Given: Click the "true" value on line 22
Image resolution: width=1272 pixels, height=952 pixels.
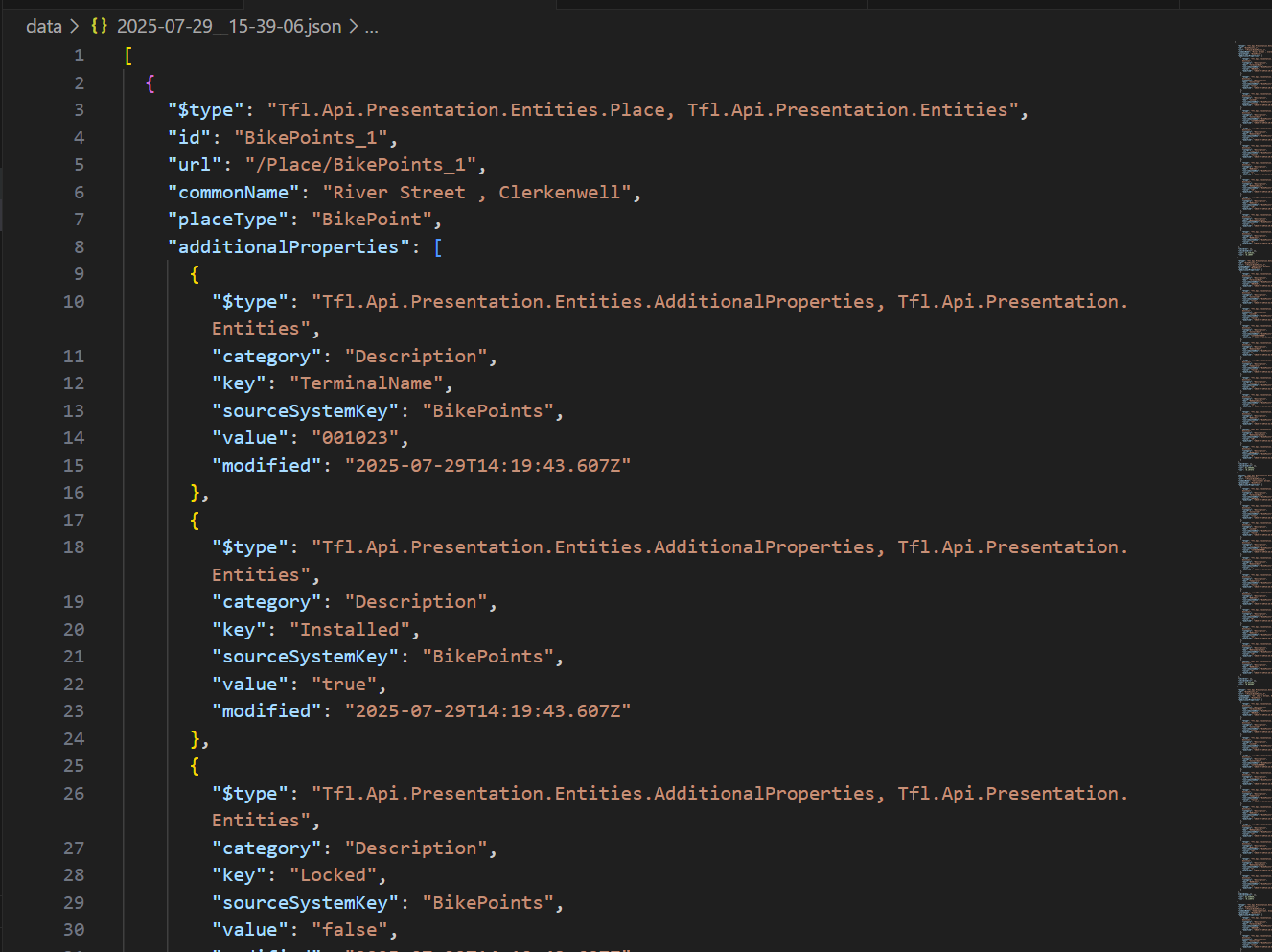Looking at the screenshot, I should point(344,685).
